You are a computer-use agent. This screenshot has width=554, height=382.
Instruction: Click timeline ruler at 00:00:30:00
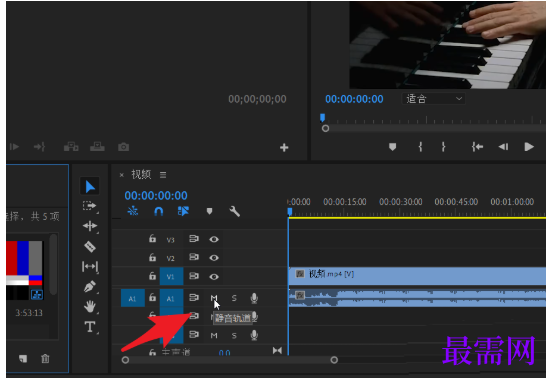pyautogui.click(x=401, y=202)
